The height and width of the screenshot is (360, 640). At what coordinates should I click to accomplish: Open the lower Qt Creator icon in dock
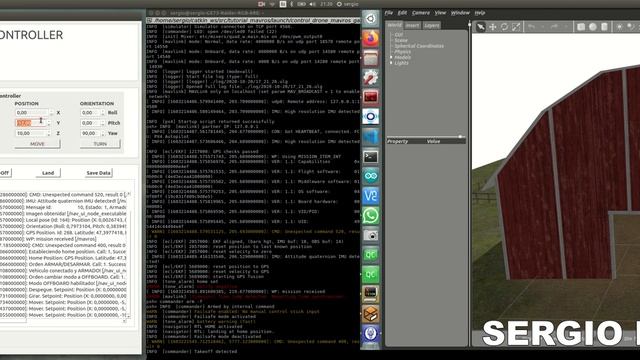pos(371,274)
